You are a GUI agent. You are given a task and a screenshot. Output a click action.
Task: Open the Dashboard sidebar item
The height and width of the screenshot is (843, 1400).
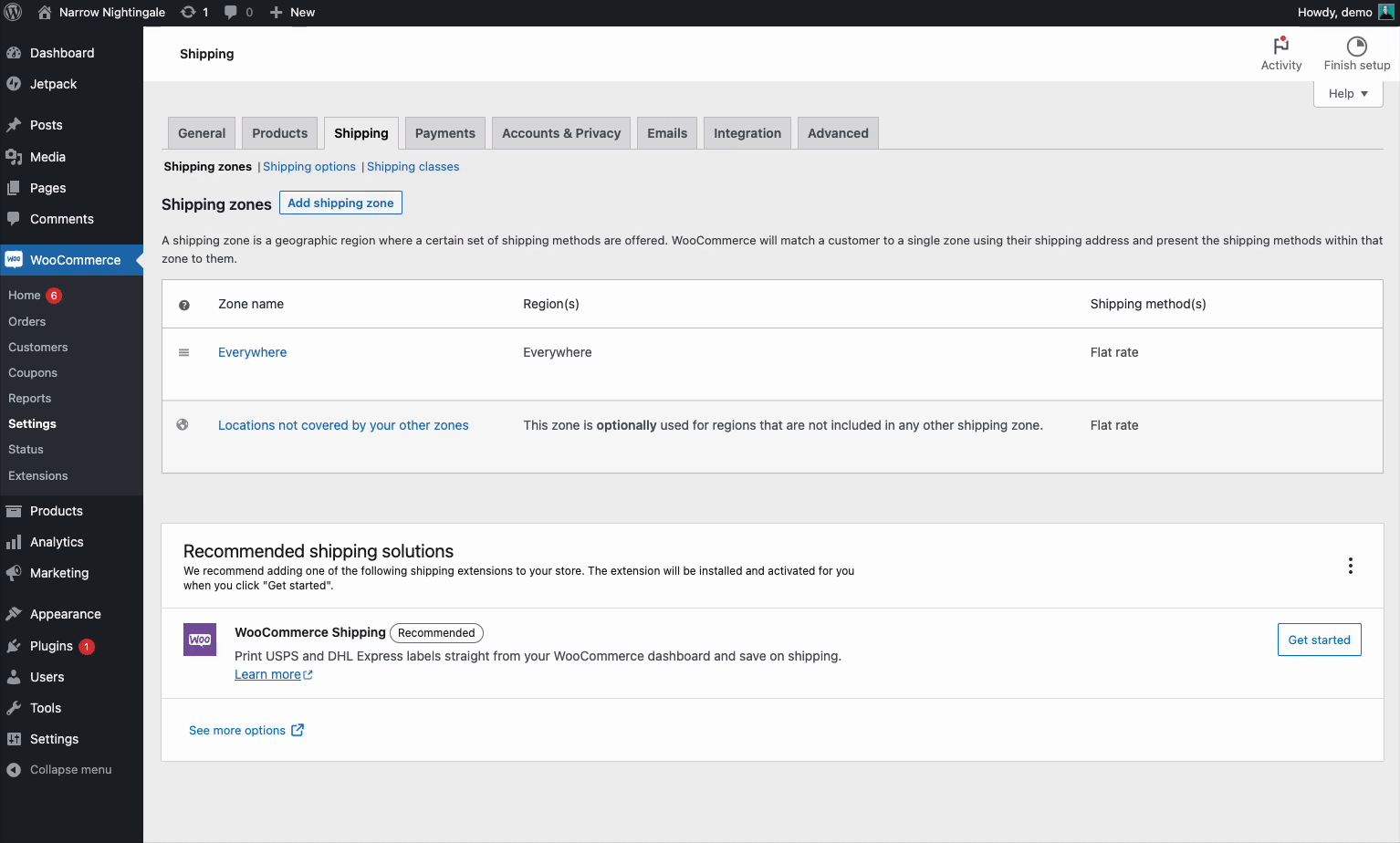(x=71, y=53)
